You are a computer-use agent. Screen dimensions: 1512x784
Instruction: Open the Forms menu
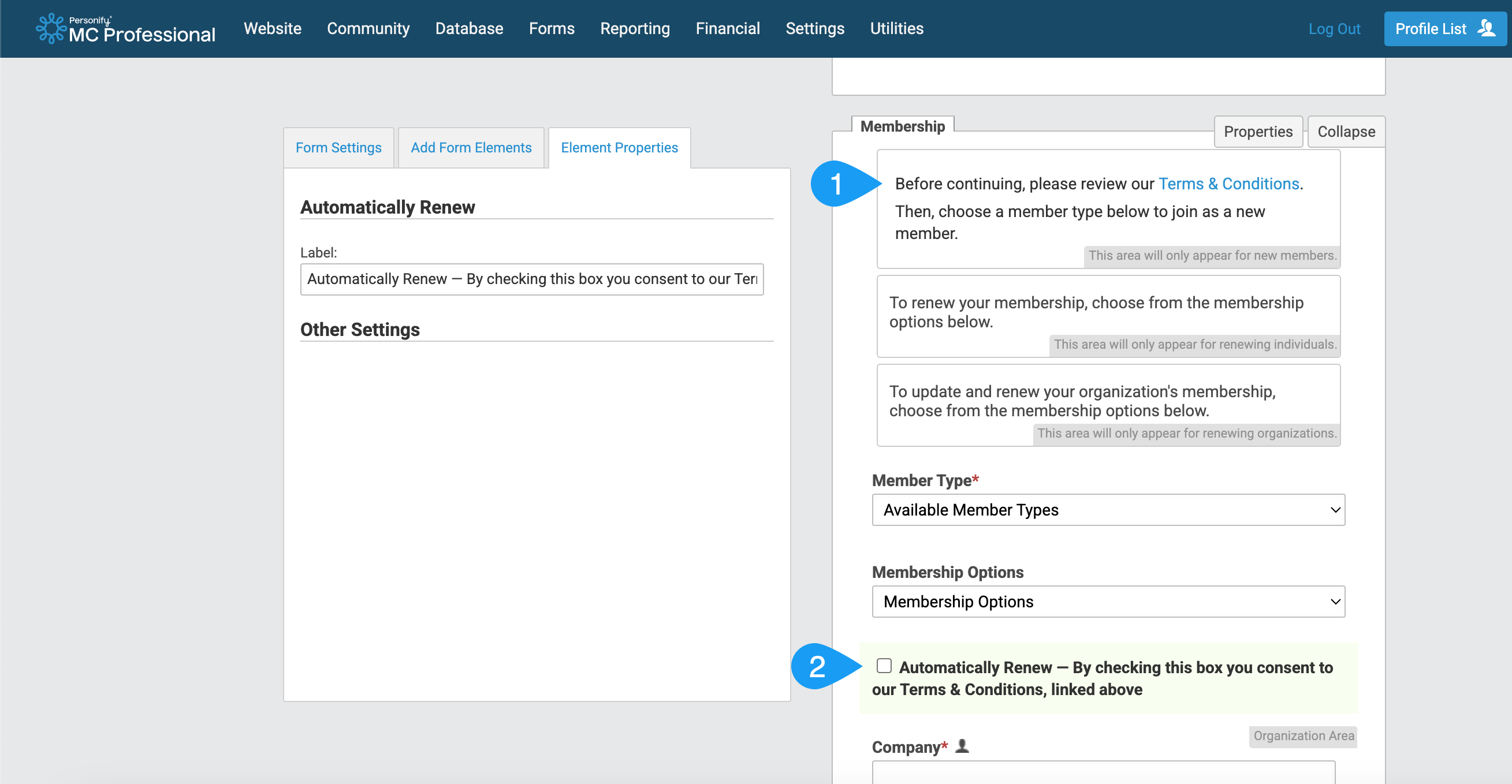pos(551,28)
